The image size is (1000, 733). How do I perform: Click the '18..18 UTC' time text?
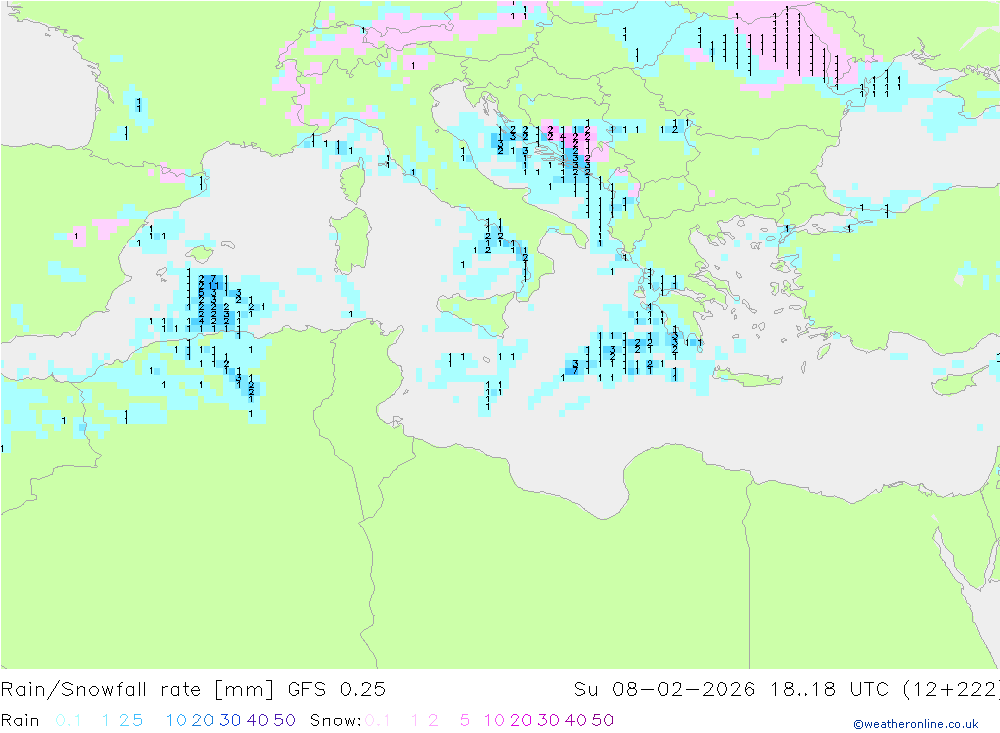pos(829,690)
